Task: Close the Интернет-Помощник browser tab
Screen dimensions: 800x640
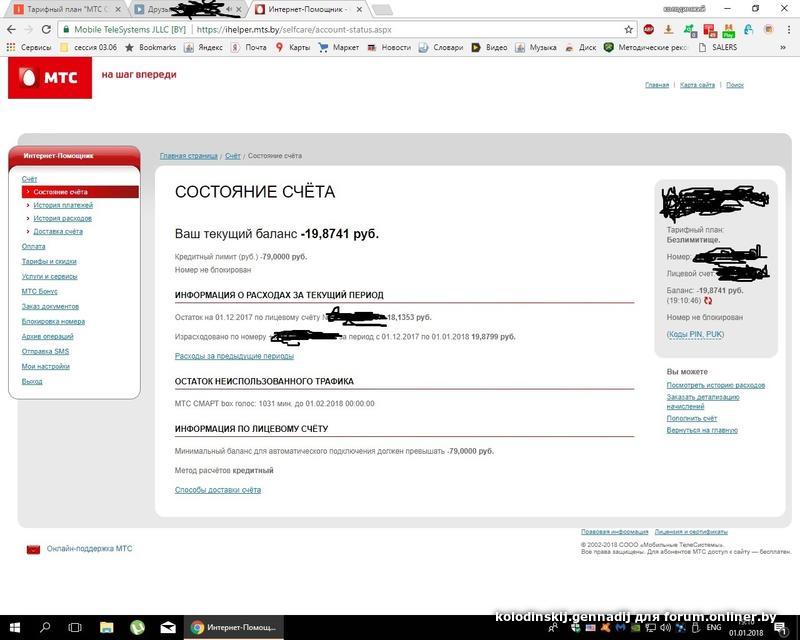Action: pos(359,9)
